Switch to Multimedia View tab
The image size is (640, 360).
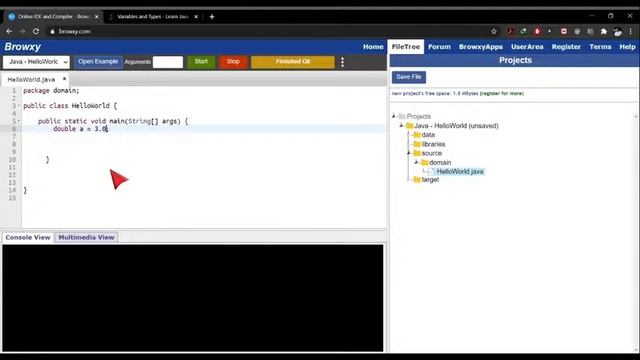86,237
